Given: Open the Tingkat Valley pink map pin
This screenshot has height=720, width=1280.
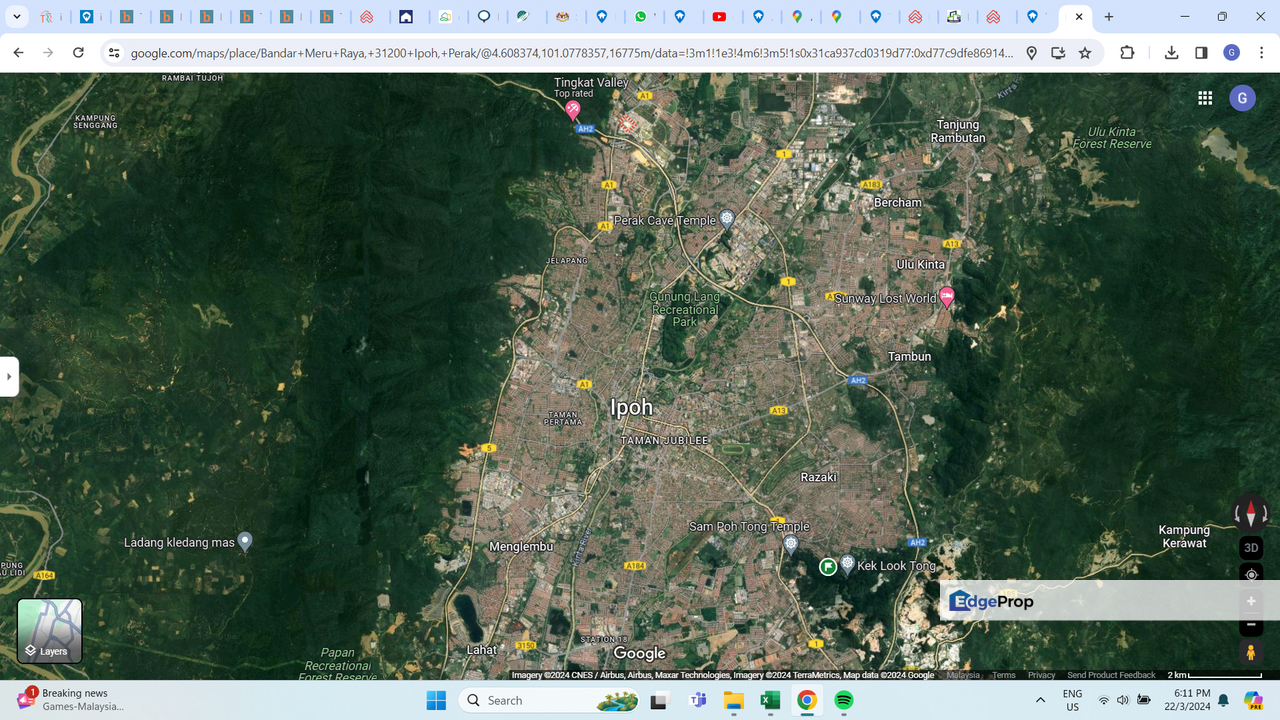Looking at the screenshot, I should coord(573,110).
